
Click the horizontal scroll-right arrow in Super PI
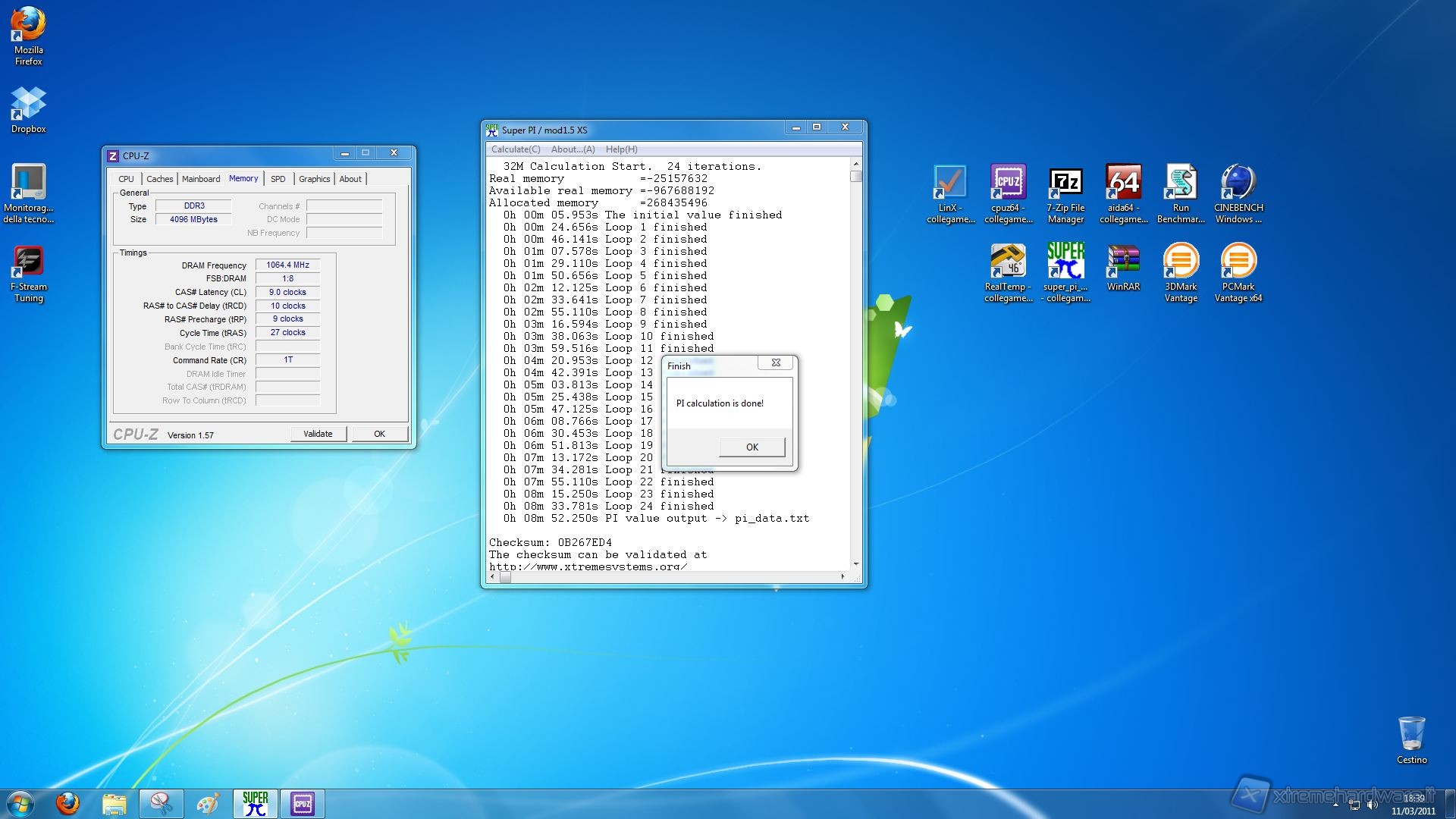[x=843, y=577]
